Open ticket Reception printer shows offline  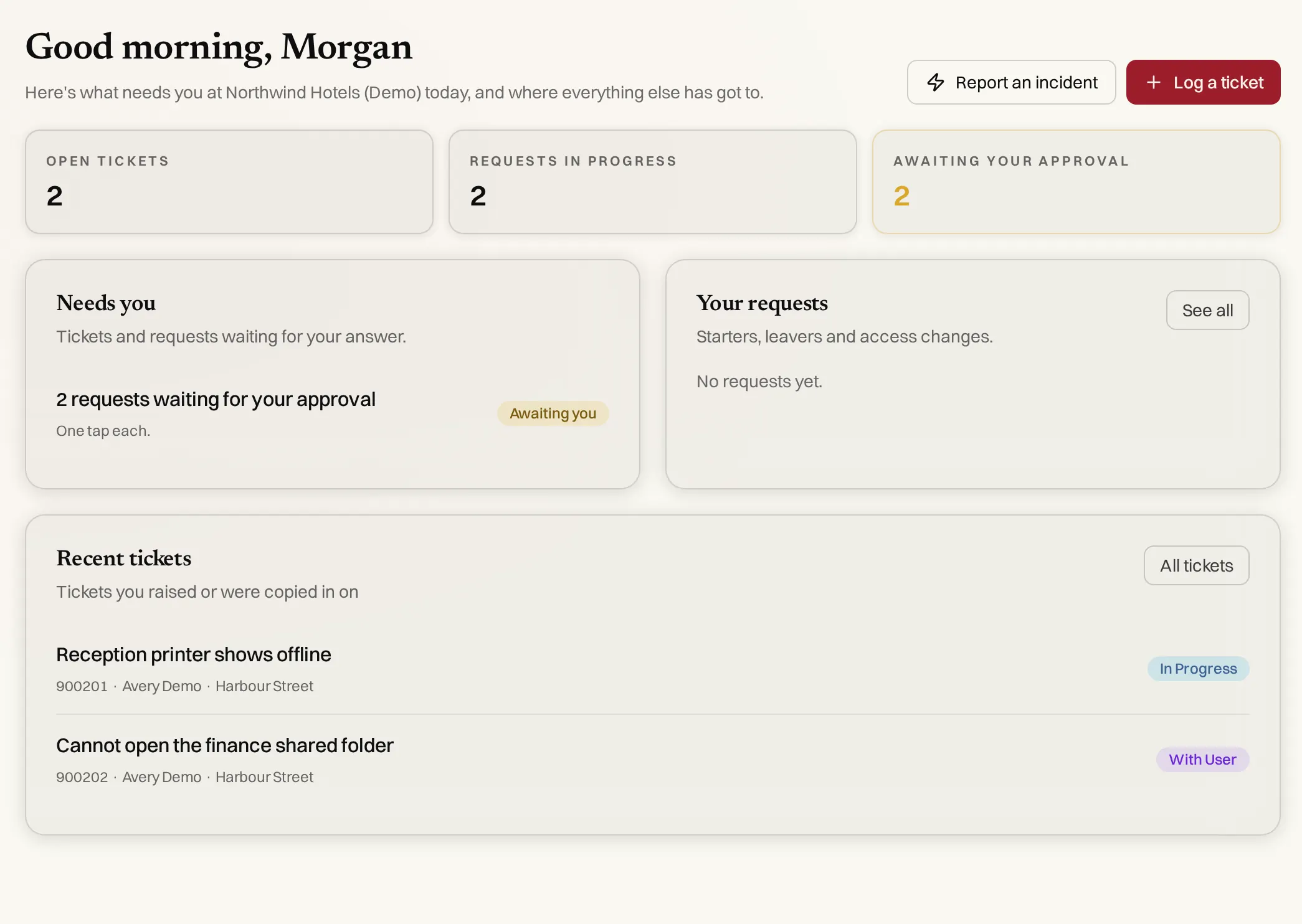pyautogui.click(x=652, y=669)
